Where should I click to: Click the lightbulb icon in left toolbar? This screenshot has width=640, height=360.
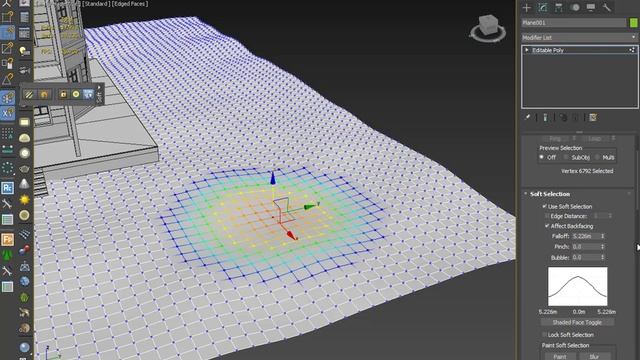click(x=24, y=51)
